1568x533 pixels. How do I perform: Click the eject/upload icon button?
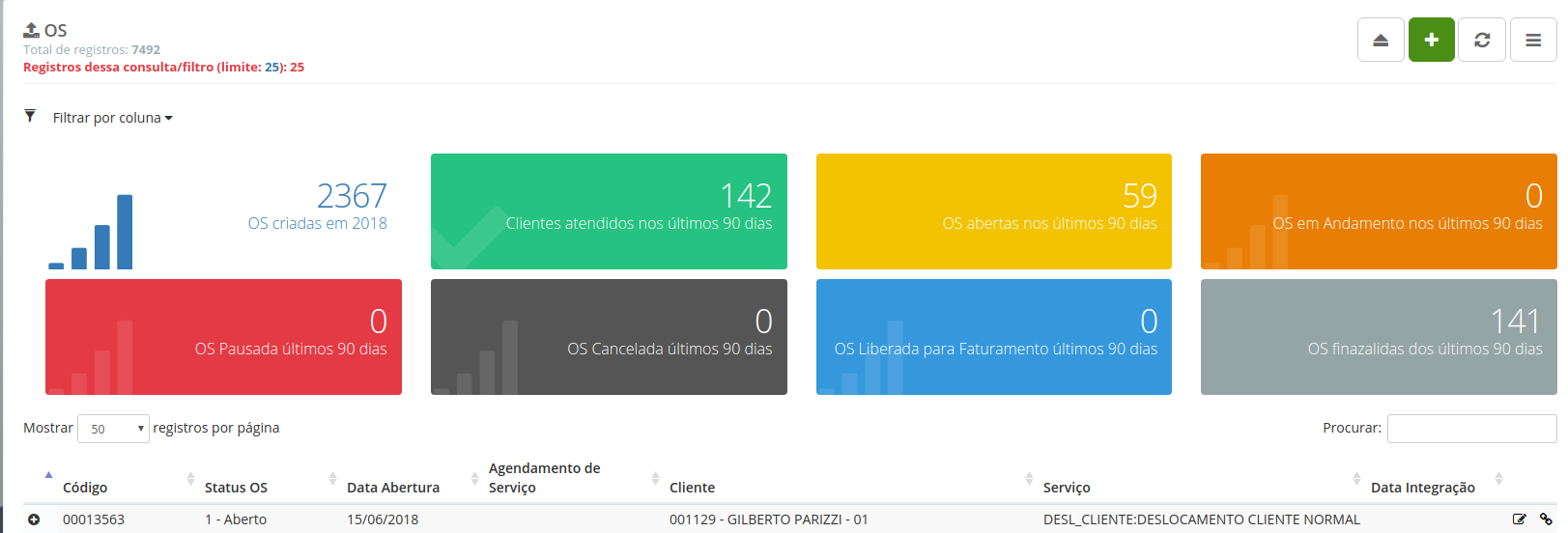tap(1381, 41)
